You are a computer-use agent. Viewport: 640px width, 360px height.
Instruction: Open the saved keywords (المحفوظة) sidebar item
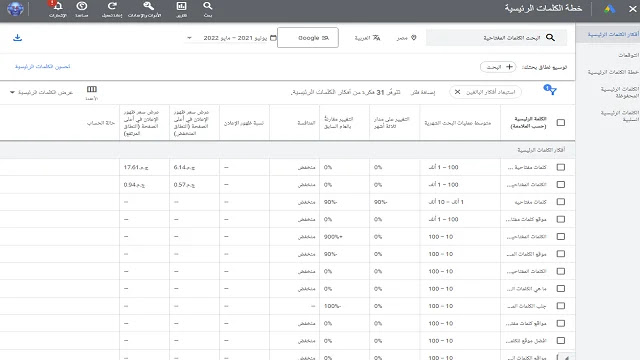pyautogui.click(x=619, y=92)
